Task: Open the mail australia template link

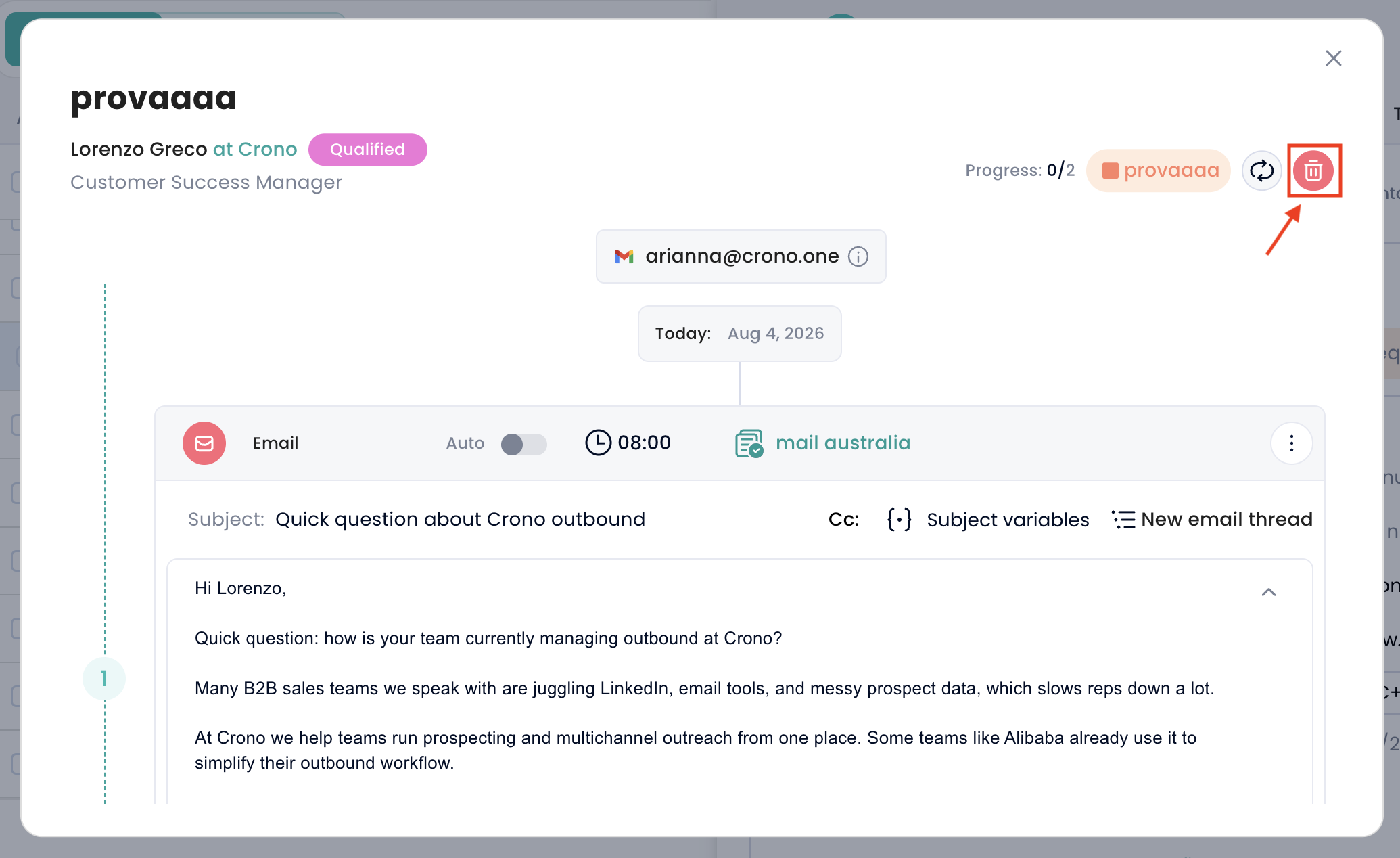Action: (843, 443)
